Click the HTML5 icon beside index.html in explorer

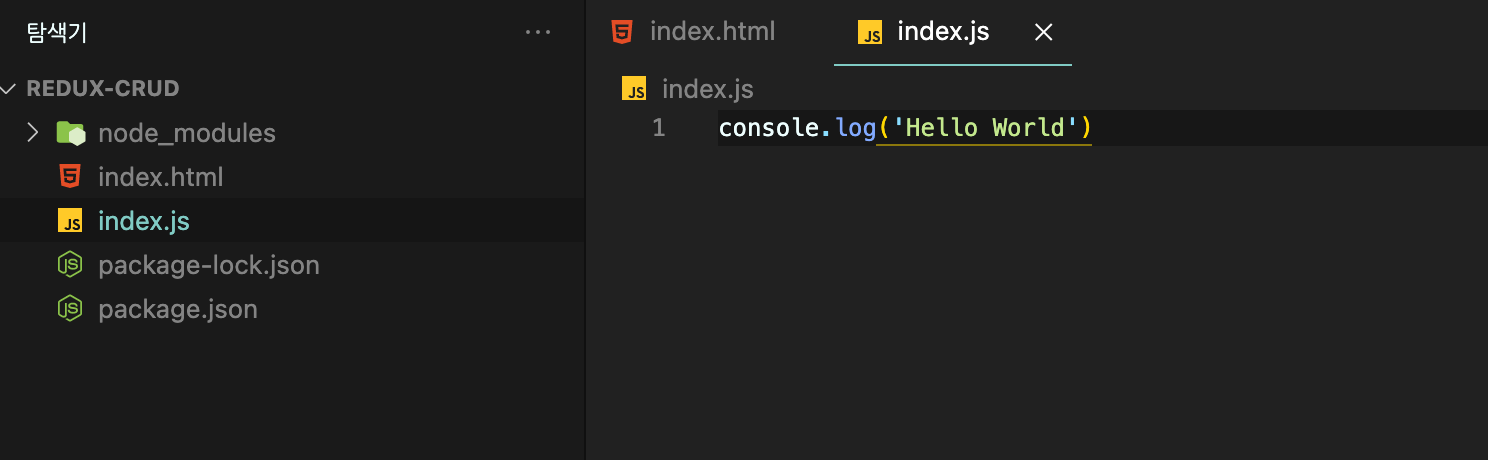(70, 177)
